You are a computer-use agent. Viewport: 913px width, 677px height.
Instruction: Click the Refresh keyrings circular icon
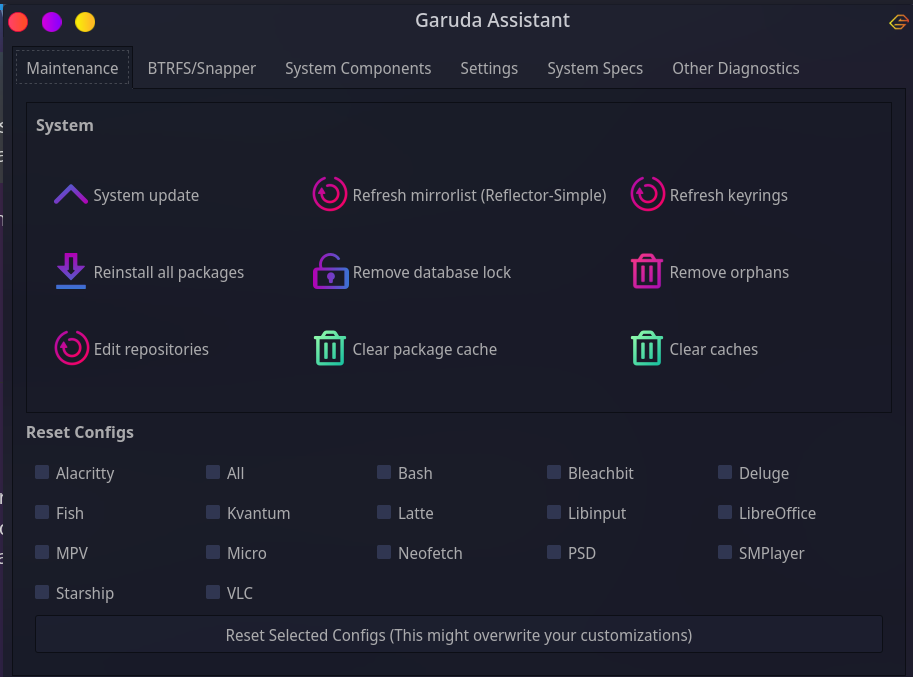tap(647, 194)
